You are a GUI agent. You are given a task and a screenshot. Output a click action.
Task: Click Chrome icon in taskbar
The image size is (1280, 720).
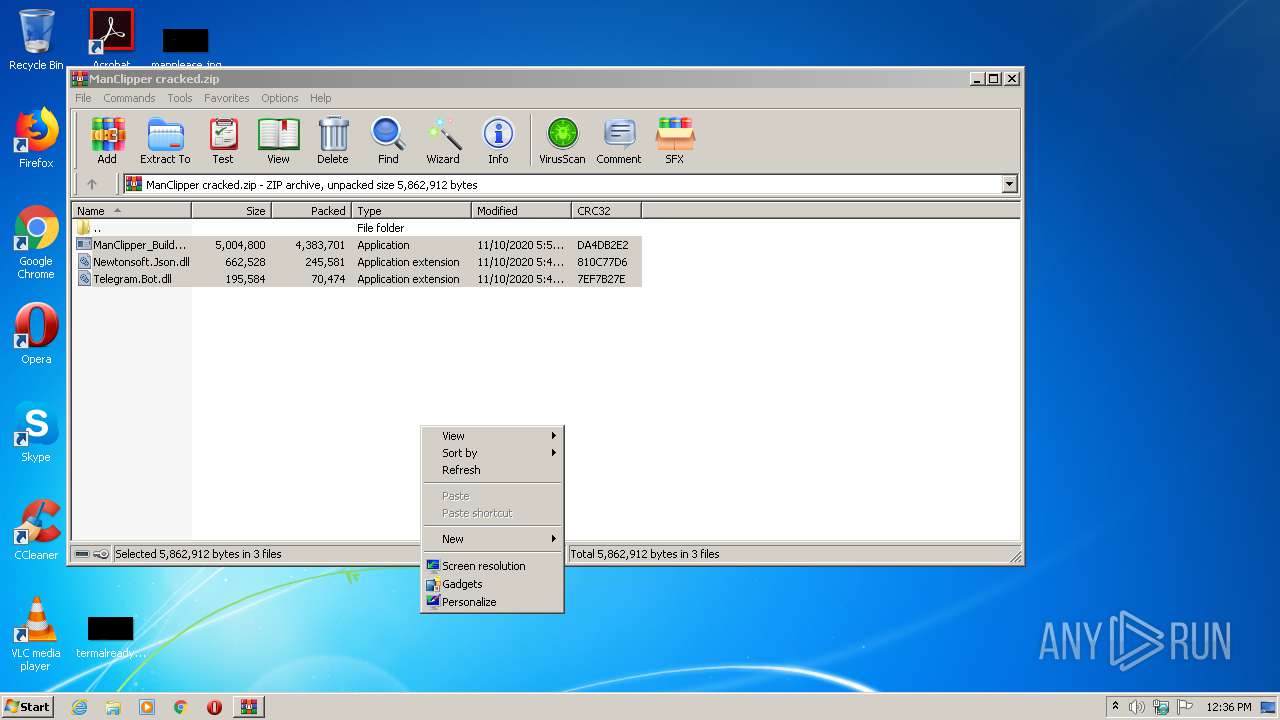pyautogui.click(x=181, y=707)
